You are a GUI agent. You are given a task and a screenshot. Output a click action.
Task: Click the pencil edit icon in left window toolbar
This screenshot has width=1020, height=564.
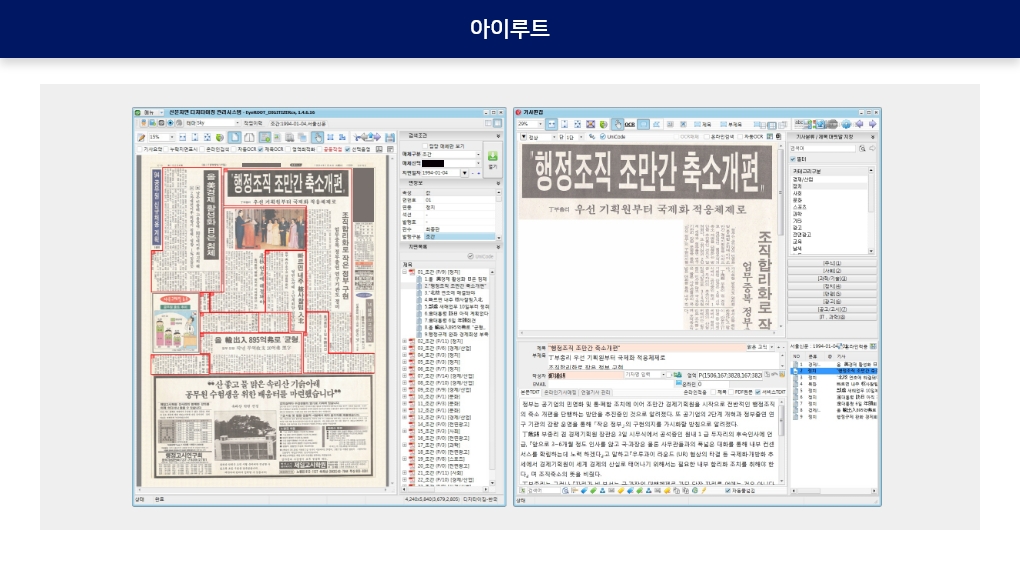[141, 137]
